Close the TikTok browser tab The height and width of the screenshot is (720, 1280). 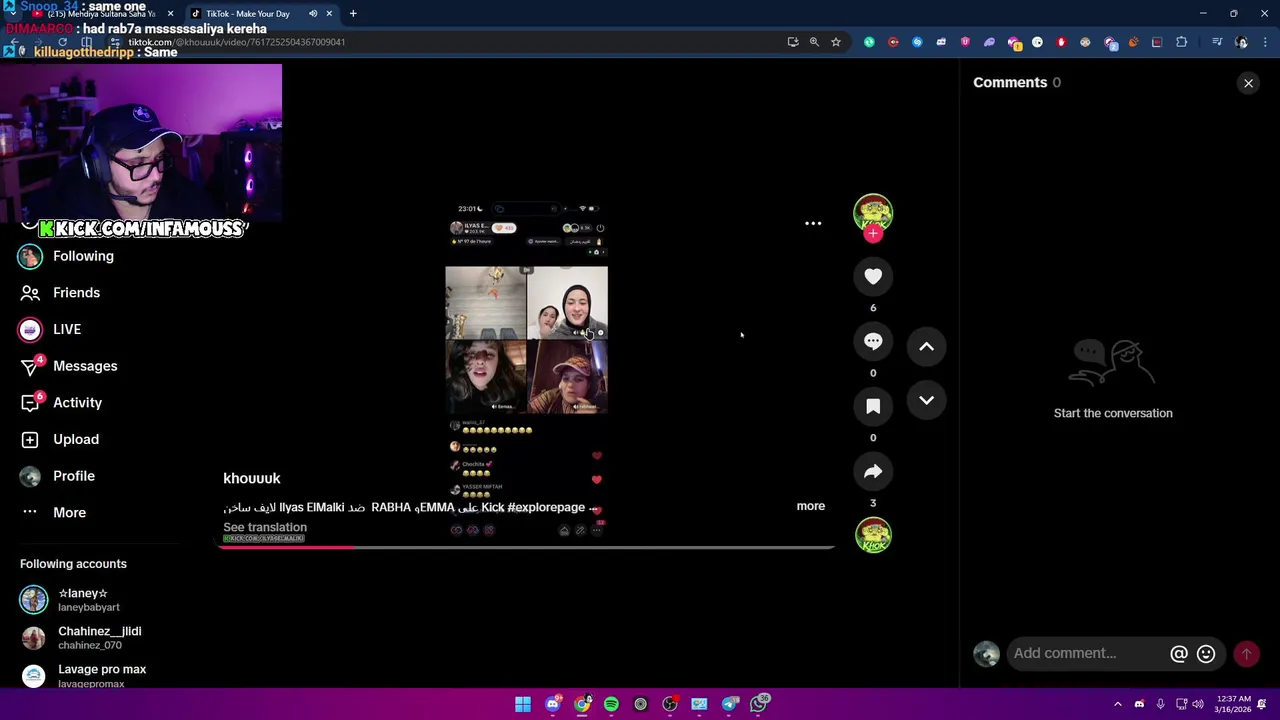[x=329, y=14]
